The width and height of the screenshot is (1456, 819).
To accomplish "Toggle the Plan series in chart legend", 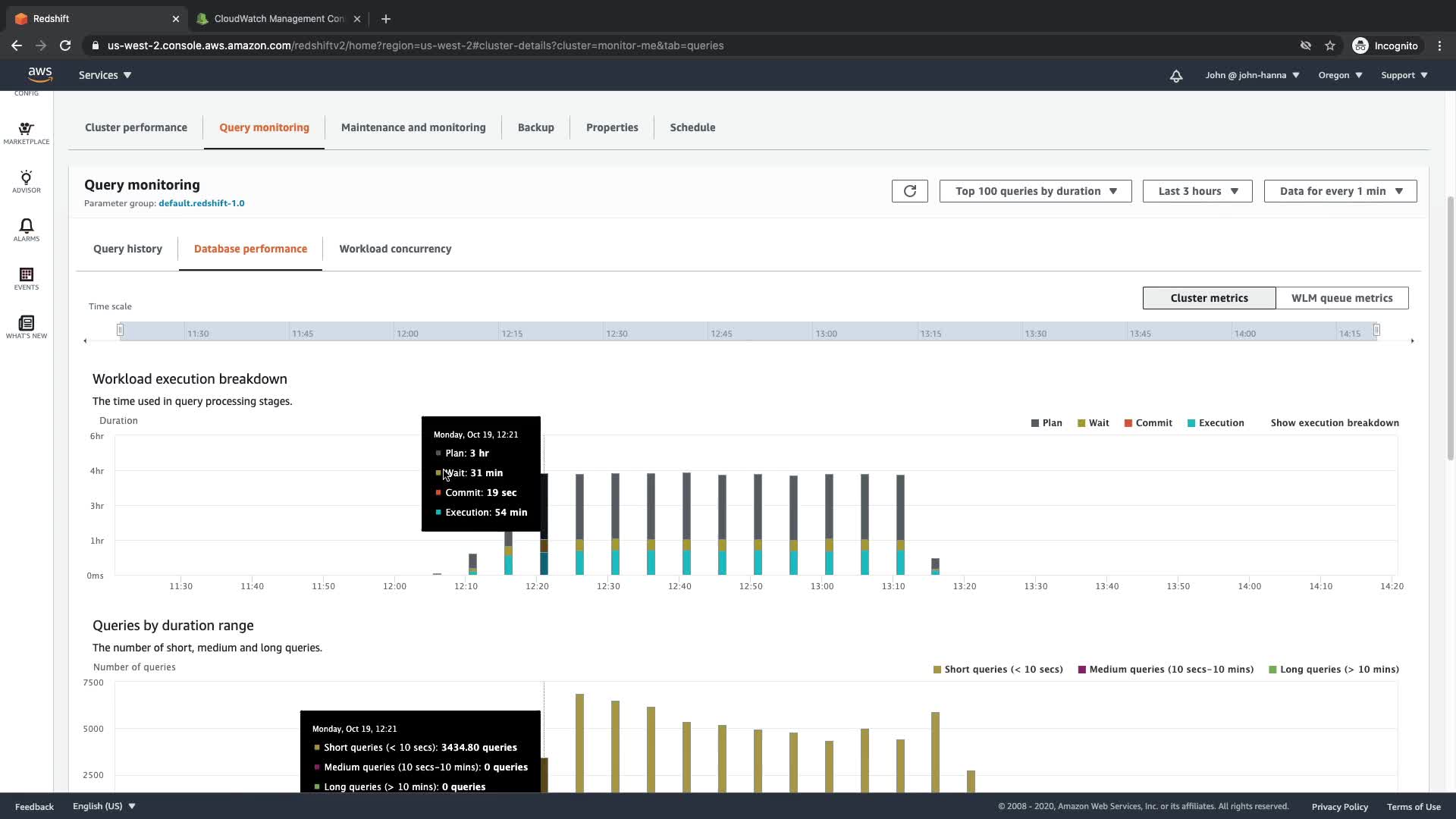I will pos(1046,423).
